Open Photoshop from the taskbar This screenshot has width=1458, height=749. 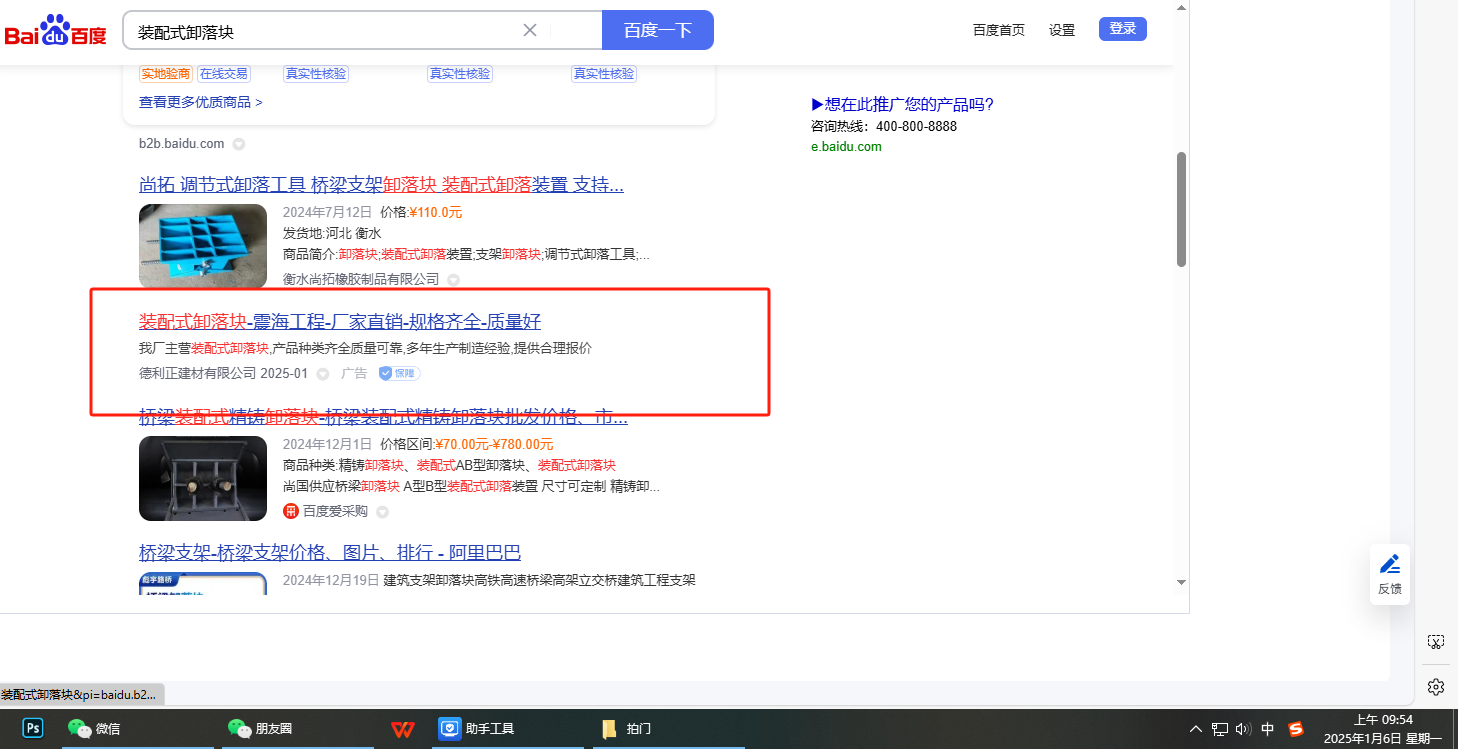tap(33, 728)
